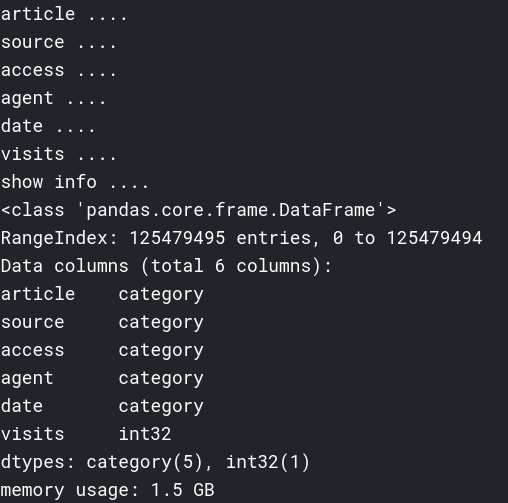Image resolution: width=508 pixels, height=503 pixels.
Task: Click the 'article ....' output line
Action: (x=64, y=14)
